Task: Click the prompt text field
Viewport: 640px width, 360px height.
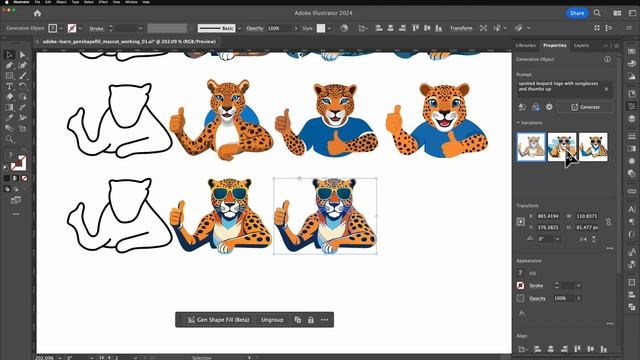Action: (564, 89)
